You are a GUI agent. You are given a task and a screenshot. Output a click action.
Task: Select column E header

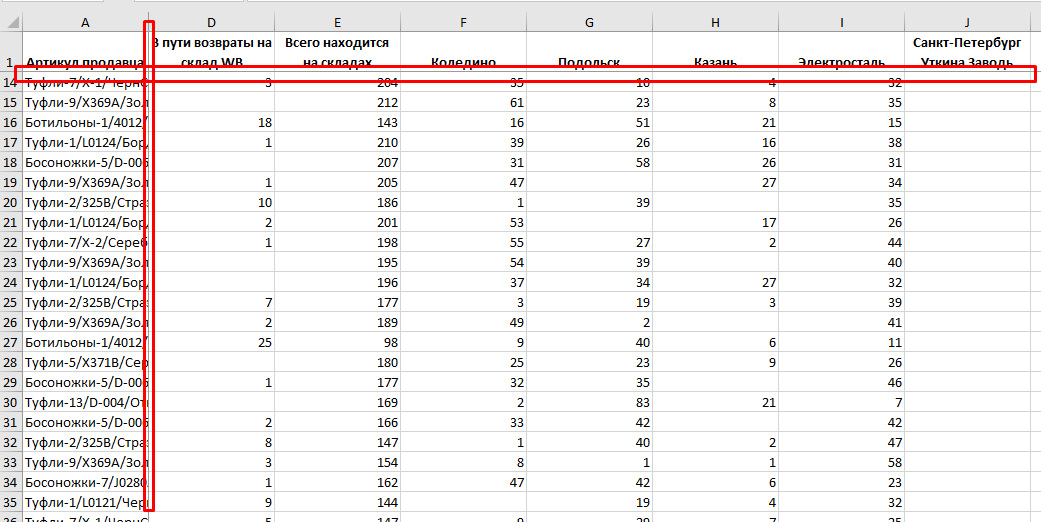tap(337, 22)
